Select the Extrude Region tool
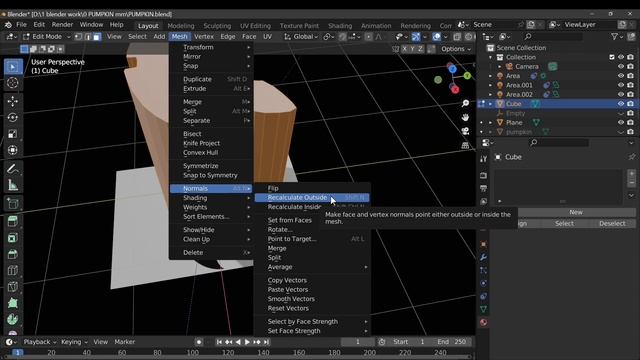 pos(13,222)
